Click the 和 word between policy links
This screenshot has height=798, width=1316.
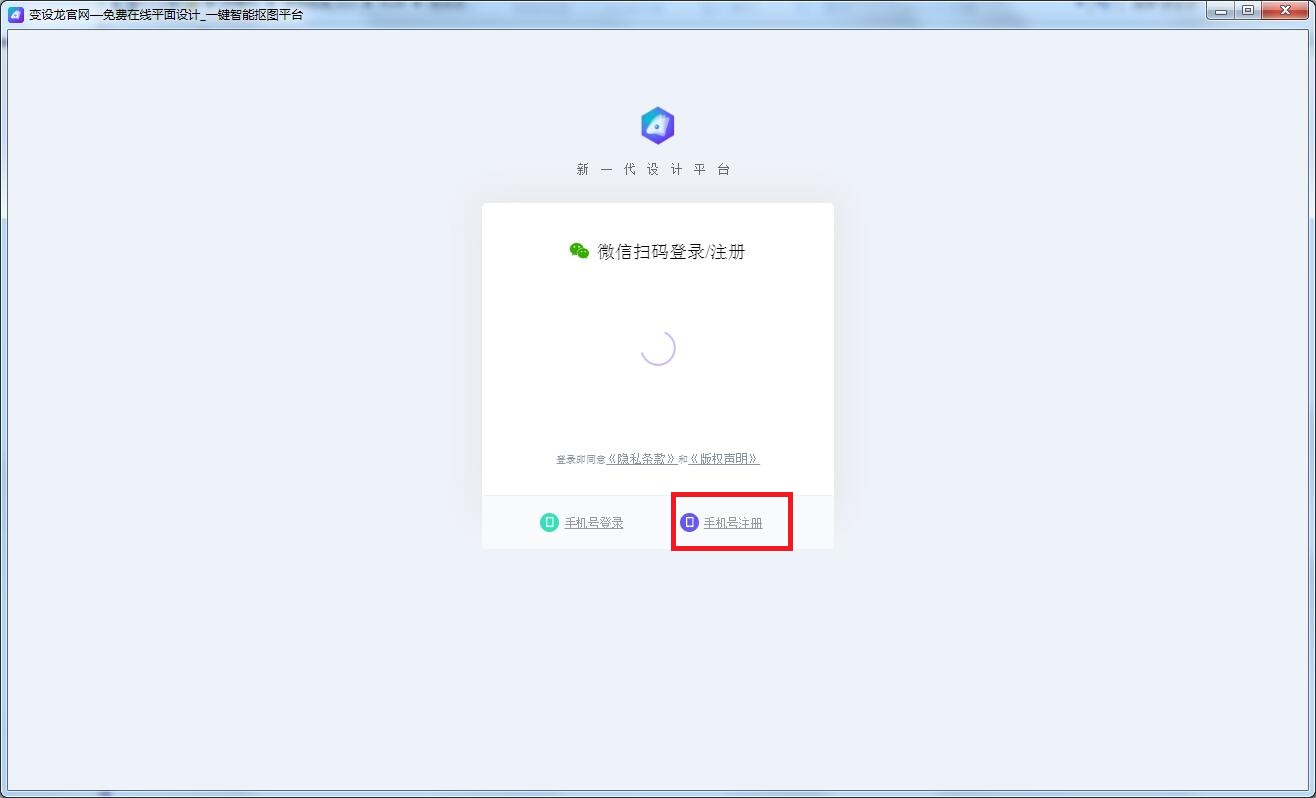click(x=683, y=460)
